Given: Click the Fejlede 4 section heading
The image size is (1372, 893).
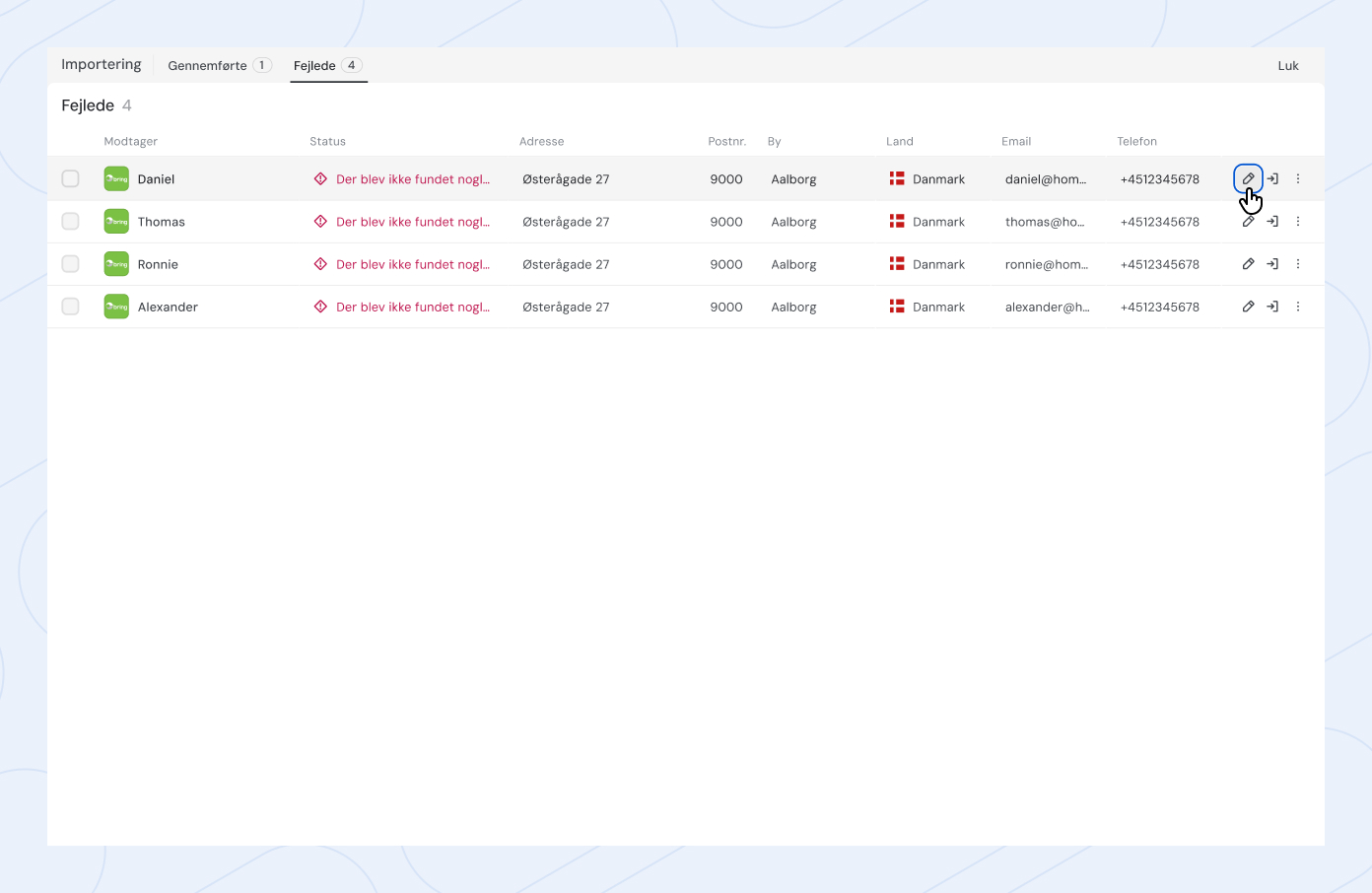Looking at the screenshot, I should coord(97,105).
